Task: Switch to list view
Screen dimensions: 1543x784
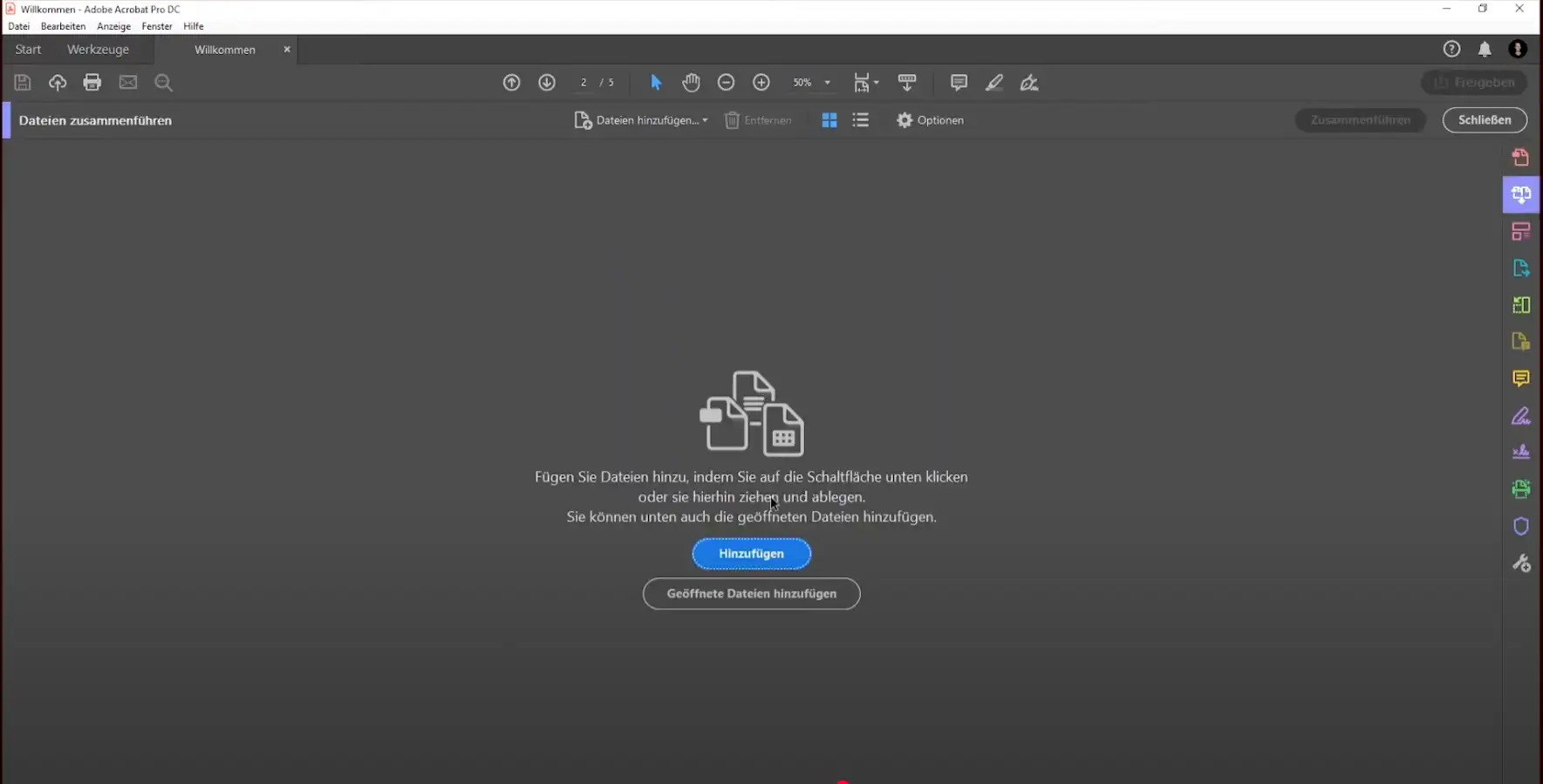Action: point(861,120)
